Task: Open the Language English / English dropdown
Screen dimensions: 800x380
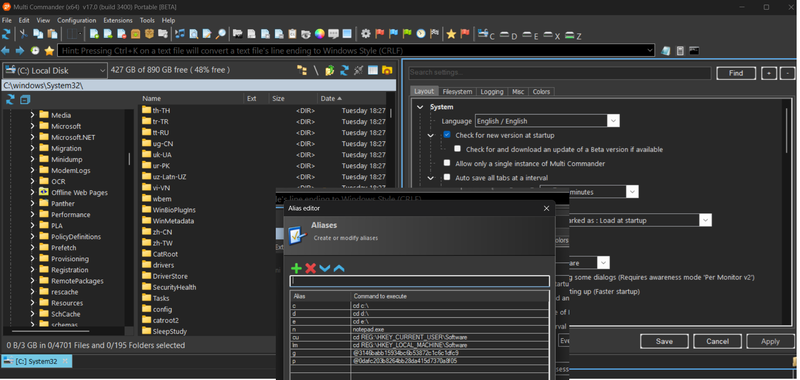Action: point(613,121)
